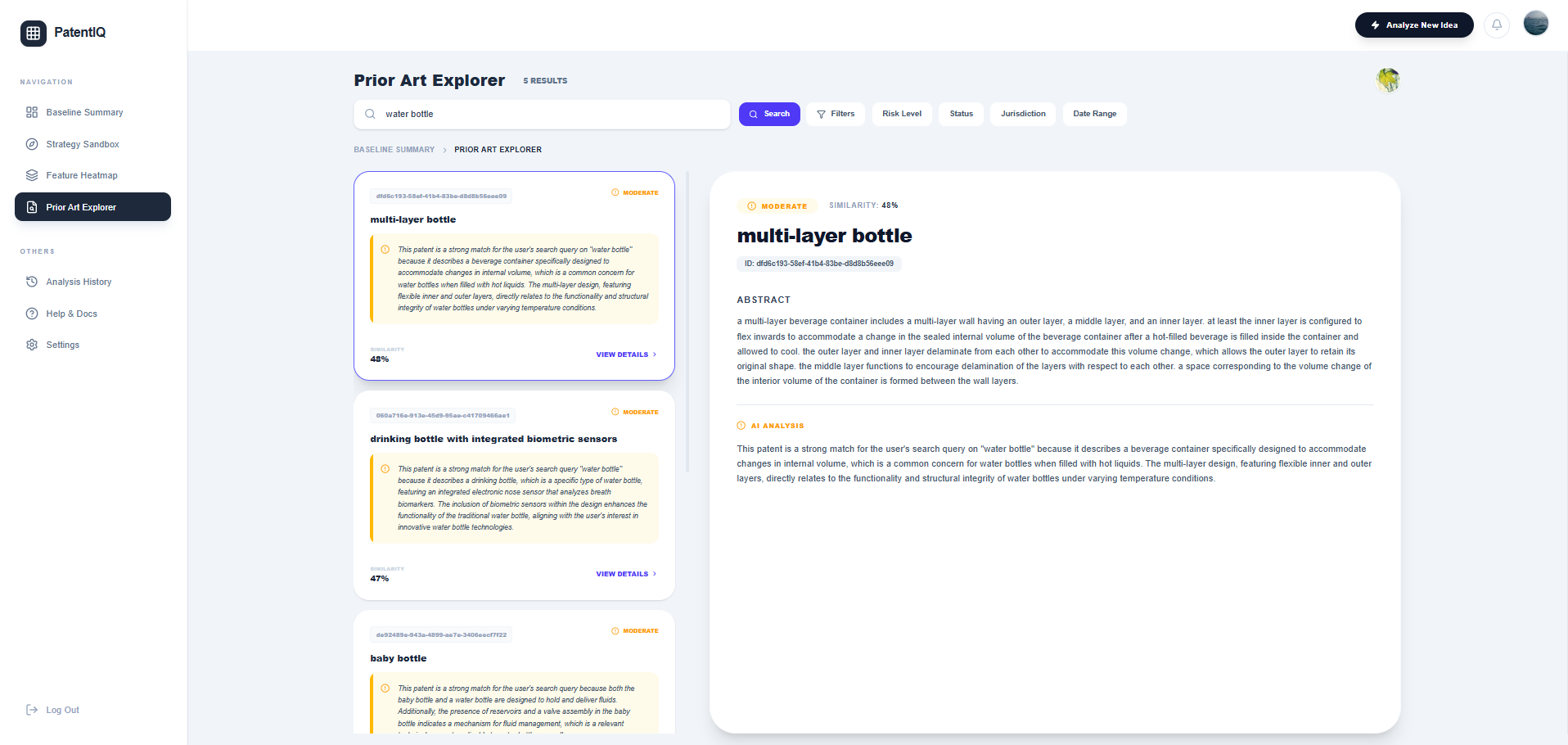Viewport: 1568px width, 745px height.
Task: Click the Log Out arrow icon
Action: (32, 710)
